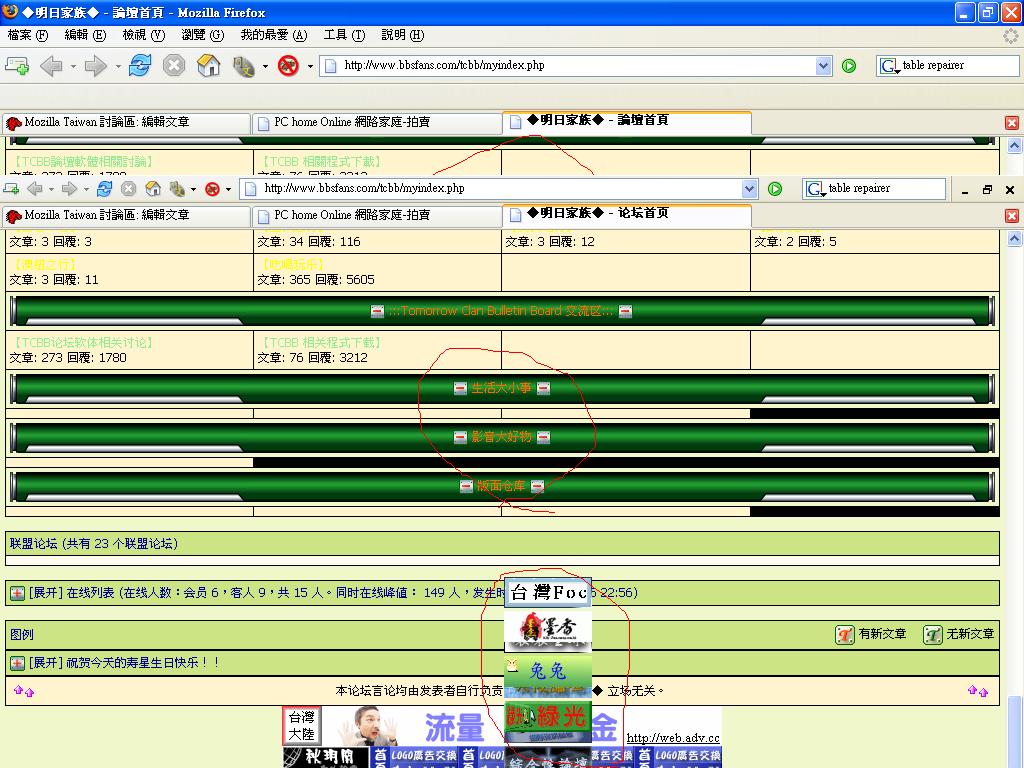Collapse the 生活大小事 category with left minus icon

pyautogui.click(x=460, y=388)
